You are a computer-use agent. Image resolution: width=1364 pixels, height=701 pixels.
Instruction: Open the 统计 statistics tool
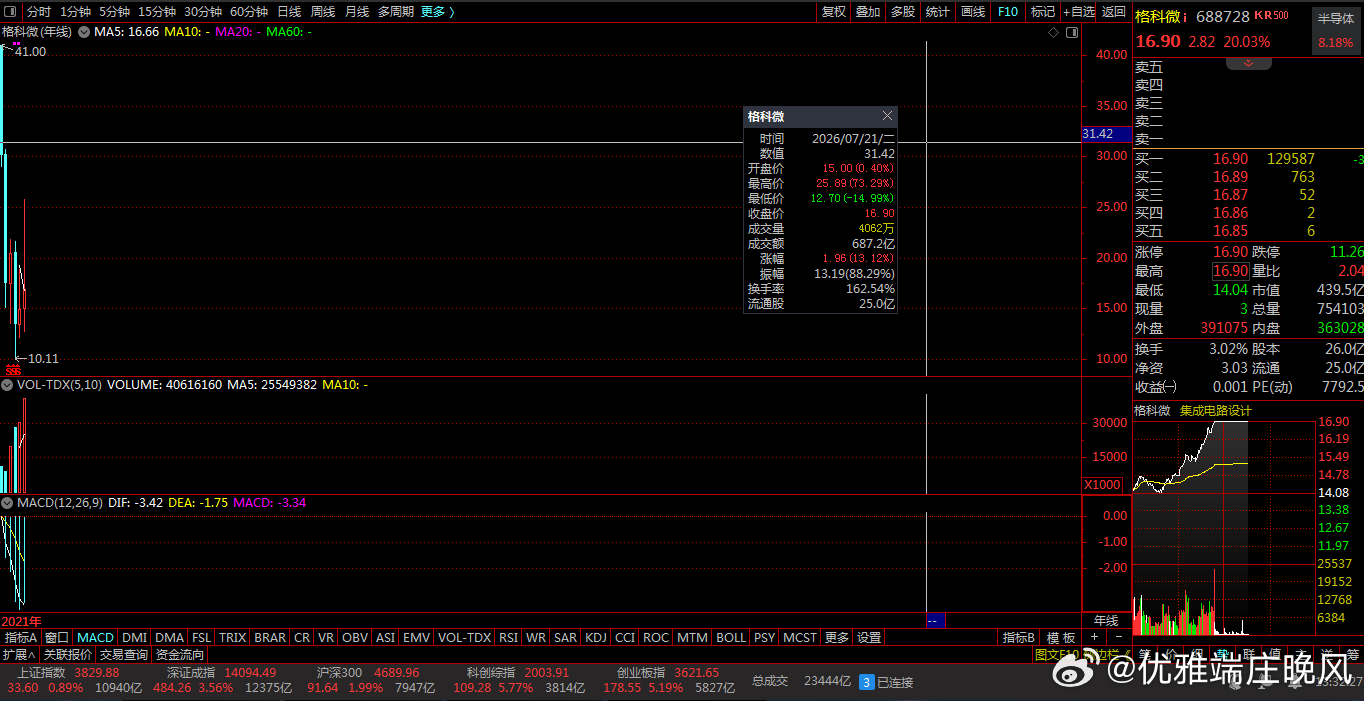(x=938, y=12)
